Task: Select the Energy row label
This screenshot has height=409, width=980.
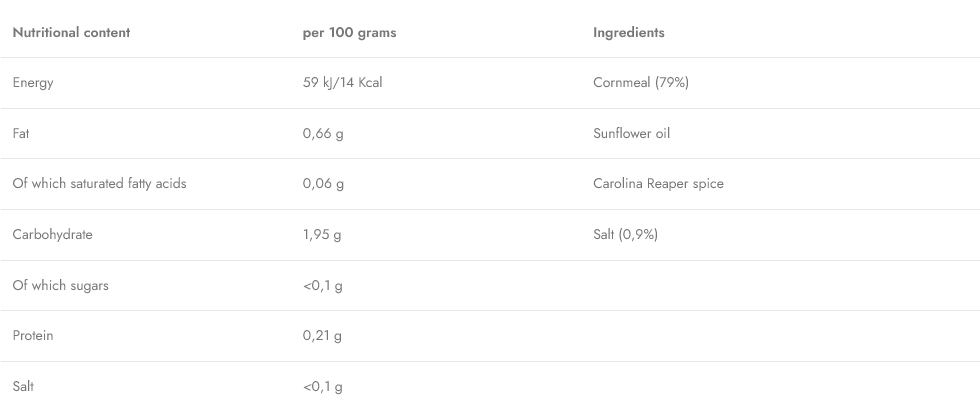Action: [33, 83]
